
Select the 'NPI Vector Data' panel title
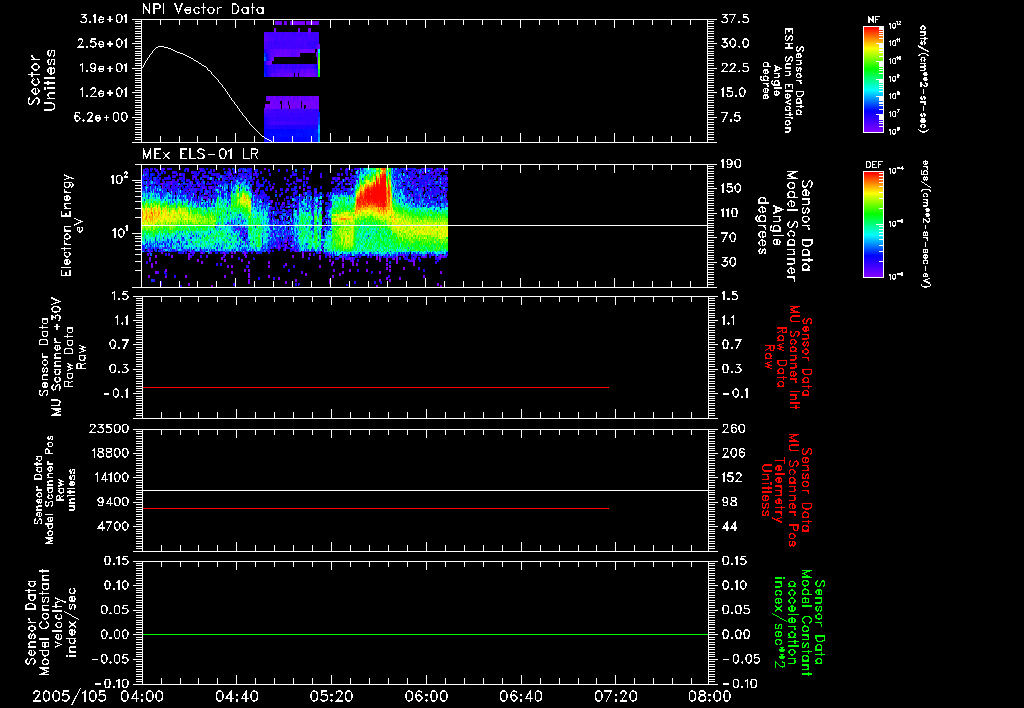click(x=203, y=9)
